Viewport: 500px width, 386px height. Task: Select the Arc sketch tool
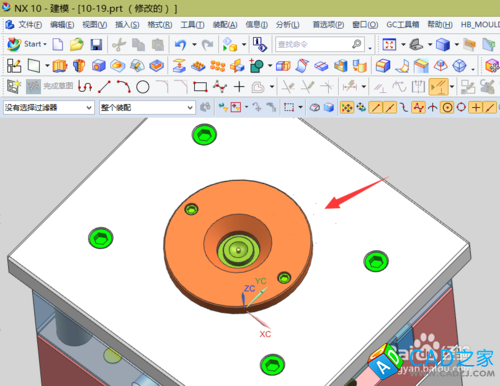coord(123,87)
